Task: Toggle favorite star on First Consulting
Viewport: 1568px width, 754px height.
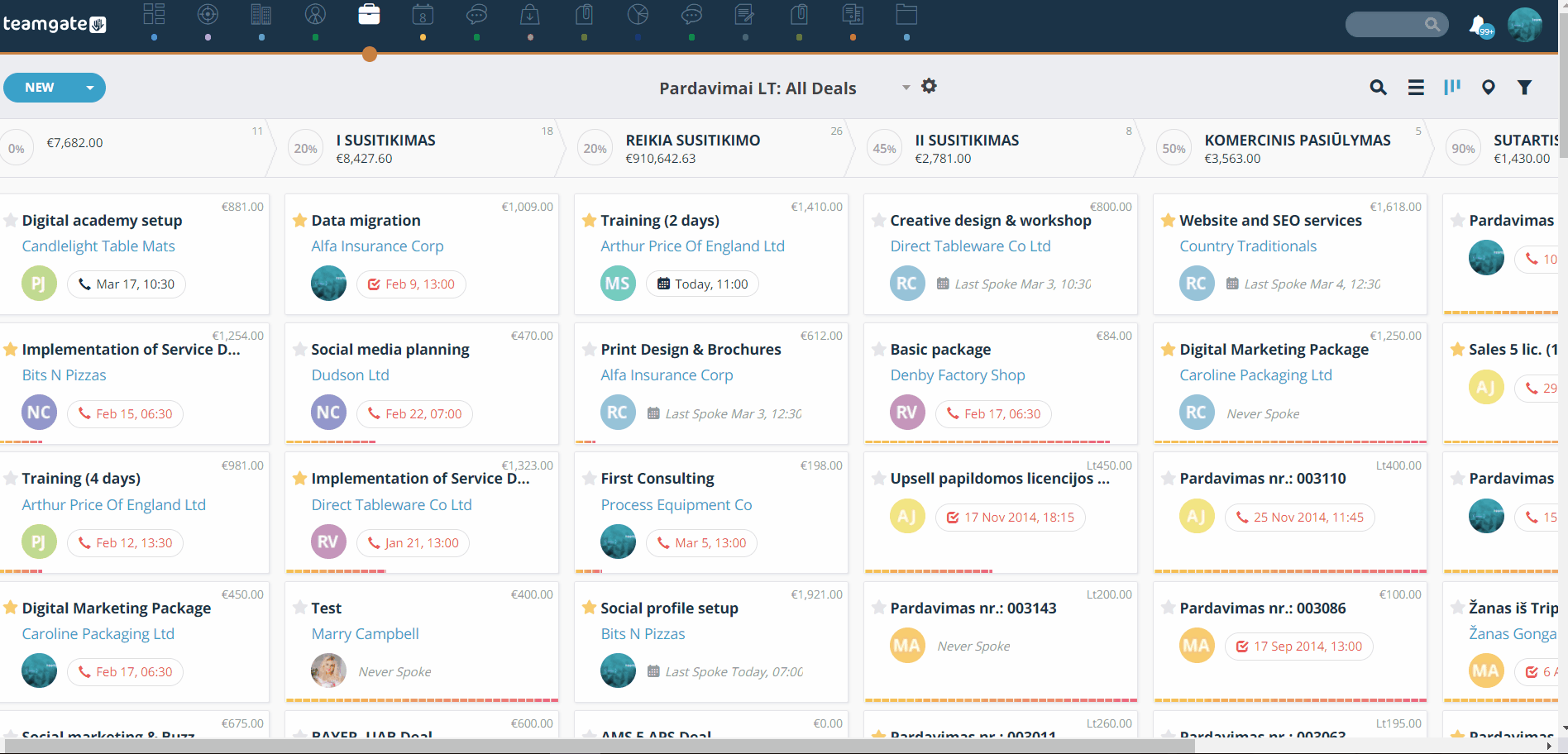Action: (590, 478)
